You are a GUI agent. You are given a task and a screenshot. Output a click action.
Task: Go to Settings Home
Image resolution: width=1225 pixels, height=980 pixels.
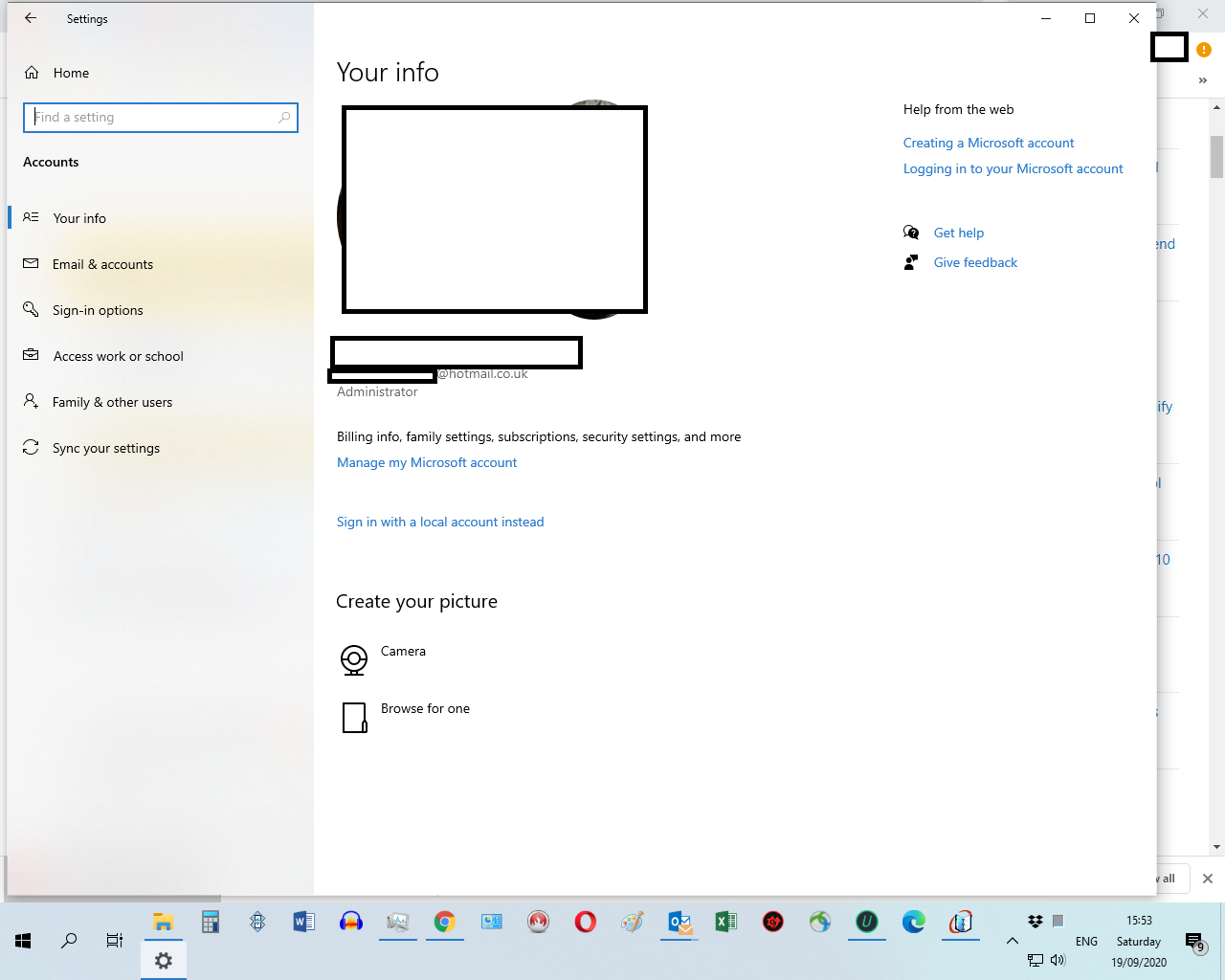coord(57,73)
